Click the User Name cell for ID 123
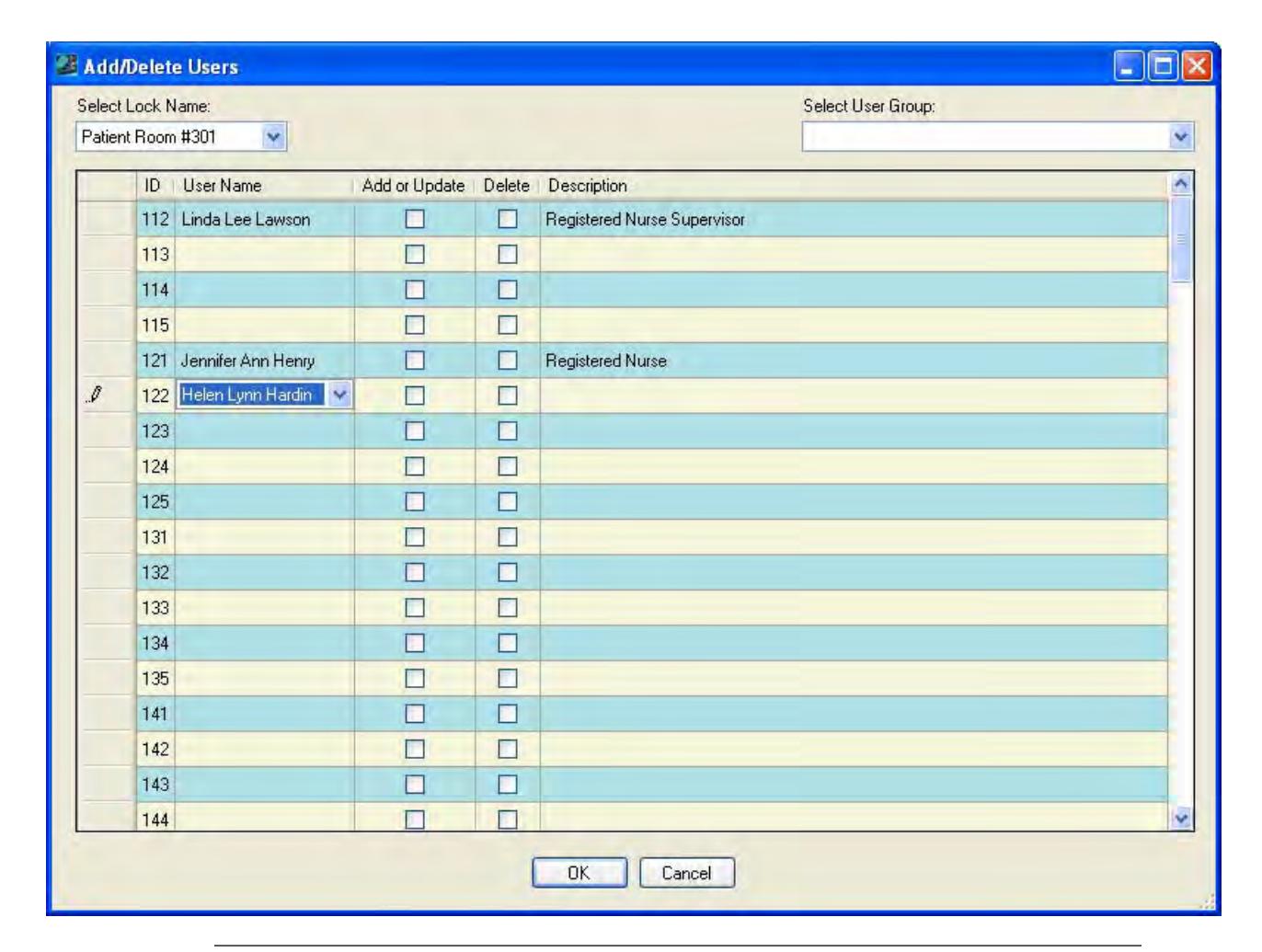The image size is (1262, 952). point(264,430)
